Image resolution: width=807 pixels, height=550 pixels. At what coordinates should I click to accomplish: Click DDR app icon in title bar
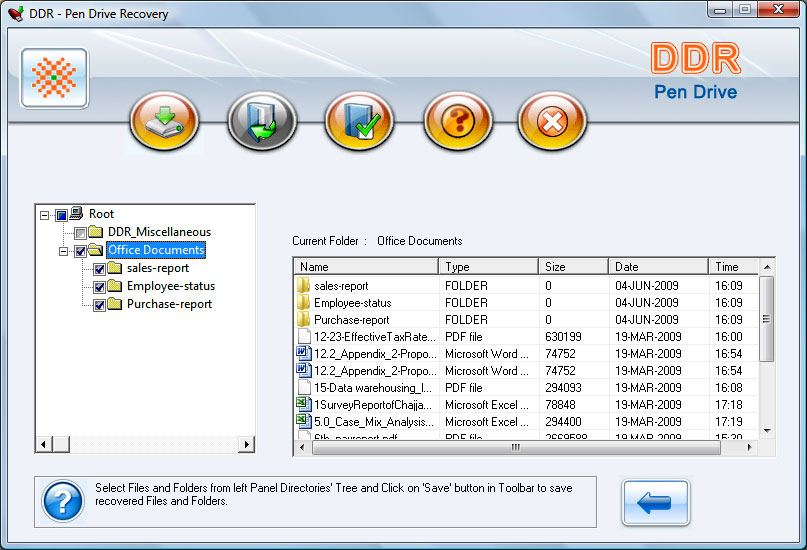click(x=16, y=13)
